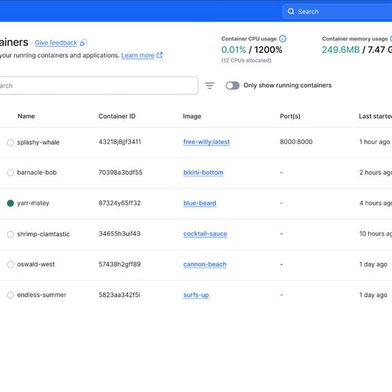
Task: Click the 2 hours ago timestamp
Action: [x=376, y=172]
